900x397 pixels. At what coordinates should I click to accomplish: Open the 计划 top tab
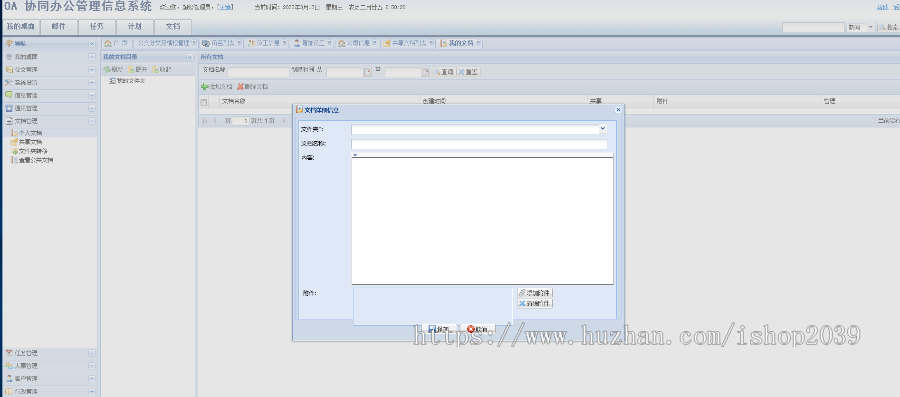134,27
